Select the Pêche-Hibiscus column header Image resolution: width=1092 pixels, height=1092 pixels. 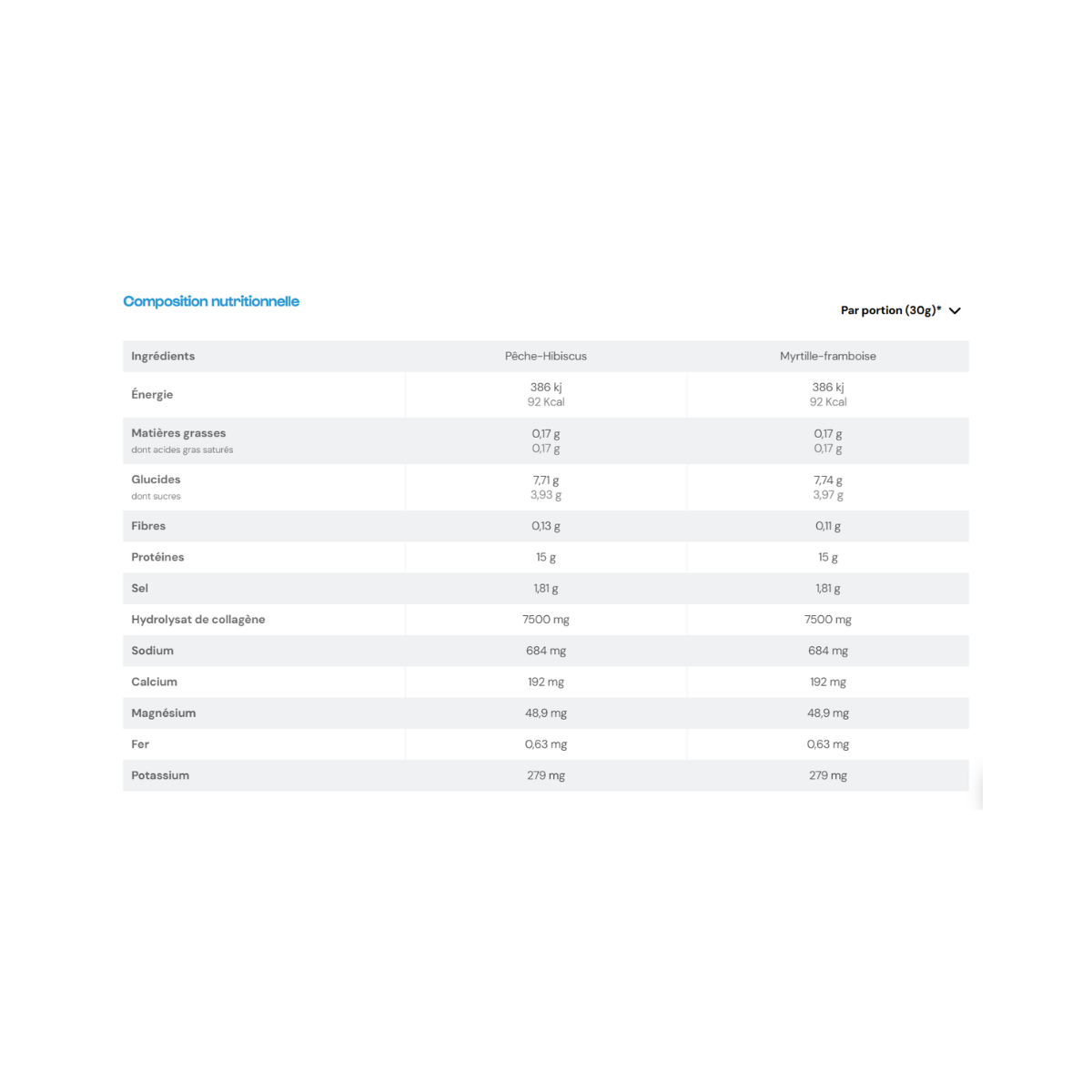click(x=546, y=356)
